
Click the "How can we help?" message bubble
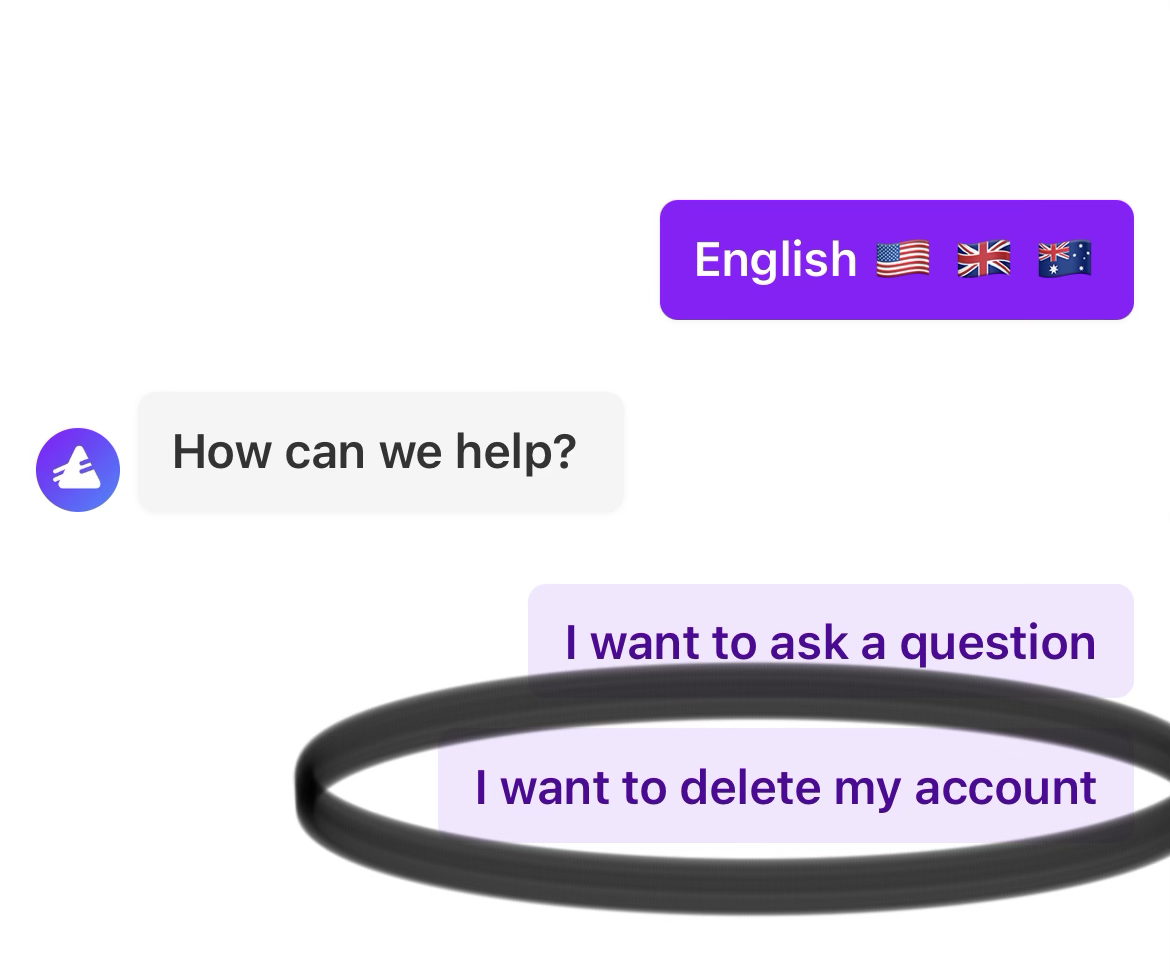tap(381, 452)
